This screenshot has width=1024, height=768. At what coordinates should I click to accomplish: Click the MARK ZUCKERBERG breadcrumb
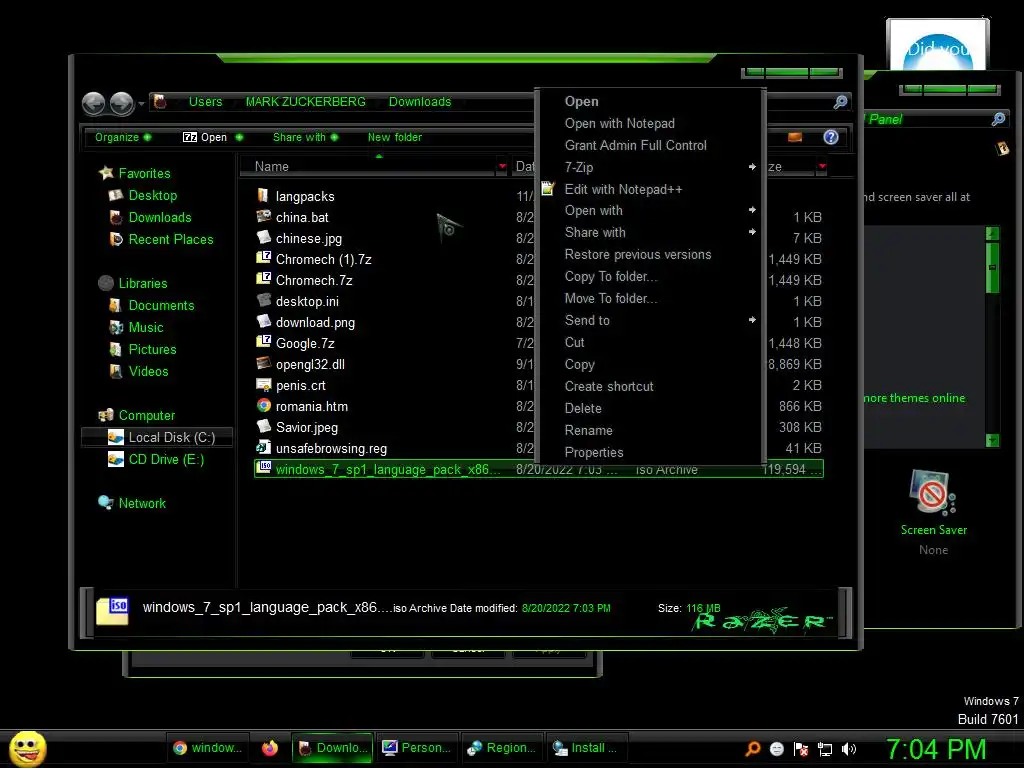[x=306, y=102]
